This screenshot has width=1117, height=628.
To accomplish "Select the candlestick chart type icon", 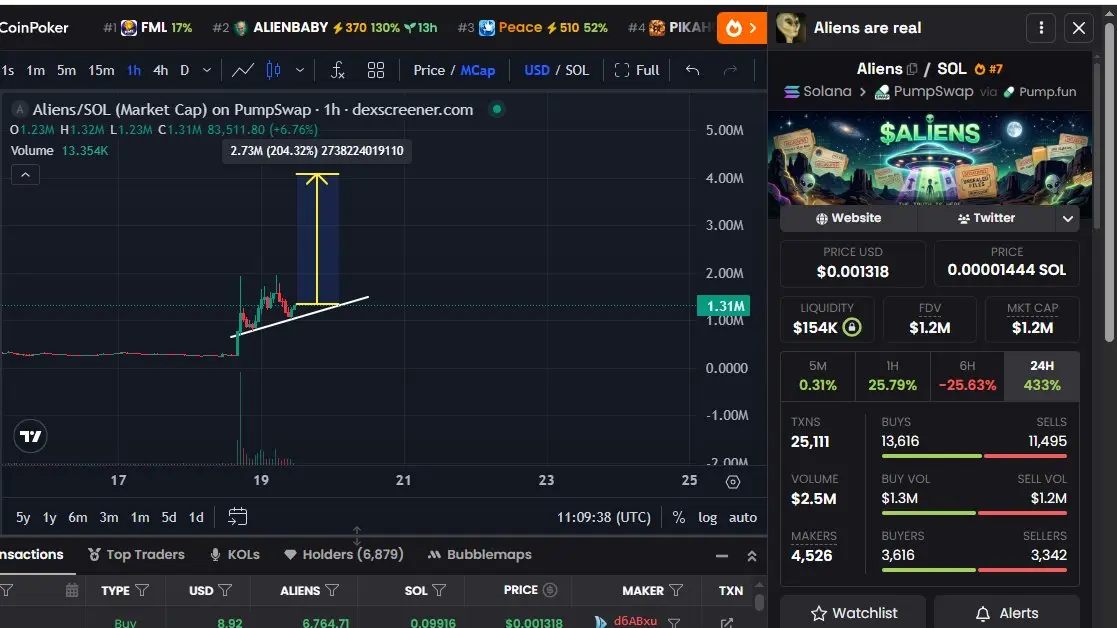I will tap(274, 70).
